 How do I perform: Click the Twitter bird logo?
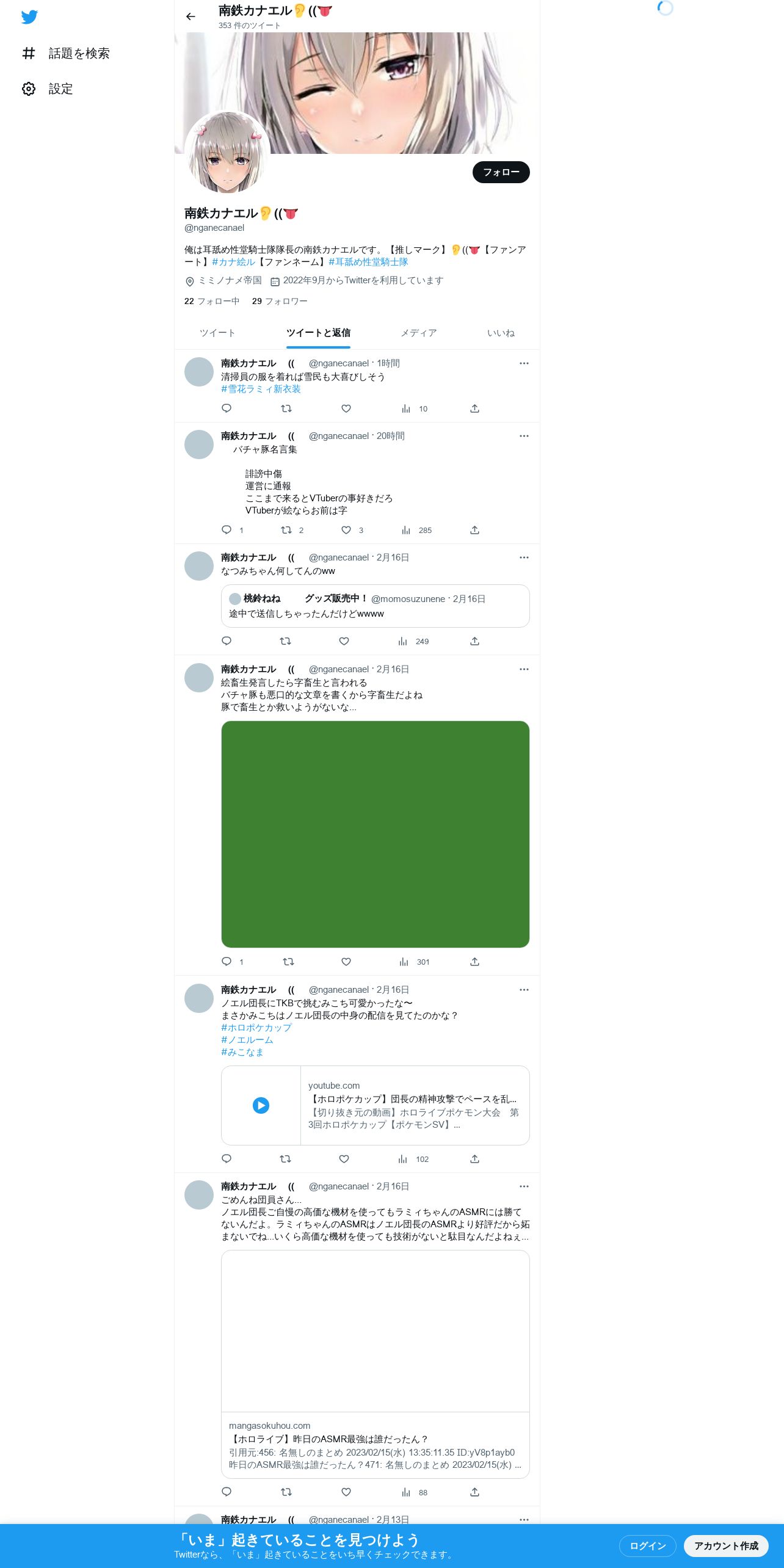(29, 16)
